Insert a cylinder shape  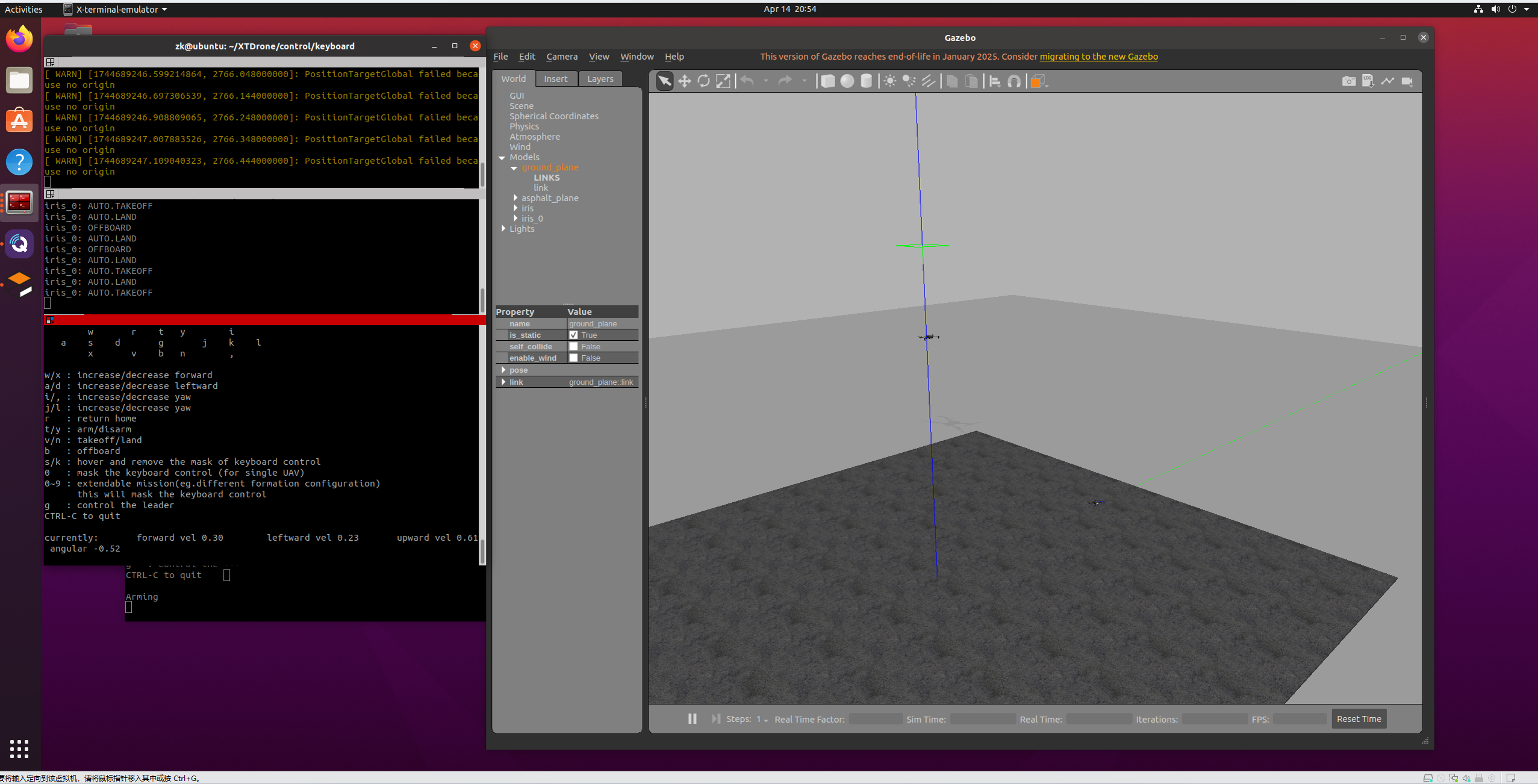coord(866,81)
